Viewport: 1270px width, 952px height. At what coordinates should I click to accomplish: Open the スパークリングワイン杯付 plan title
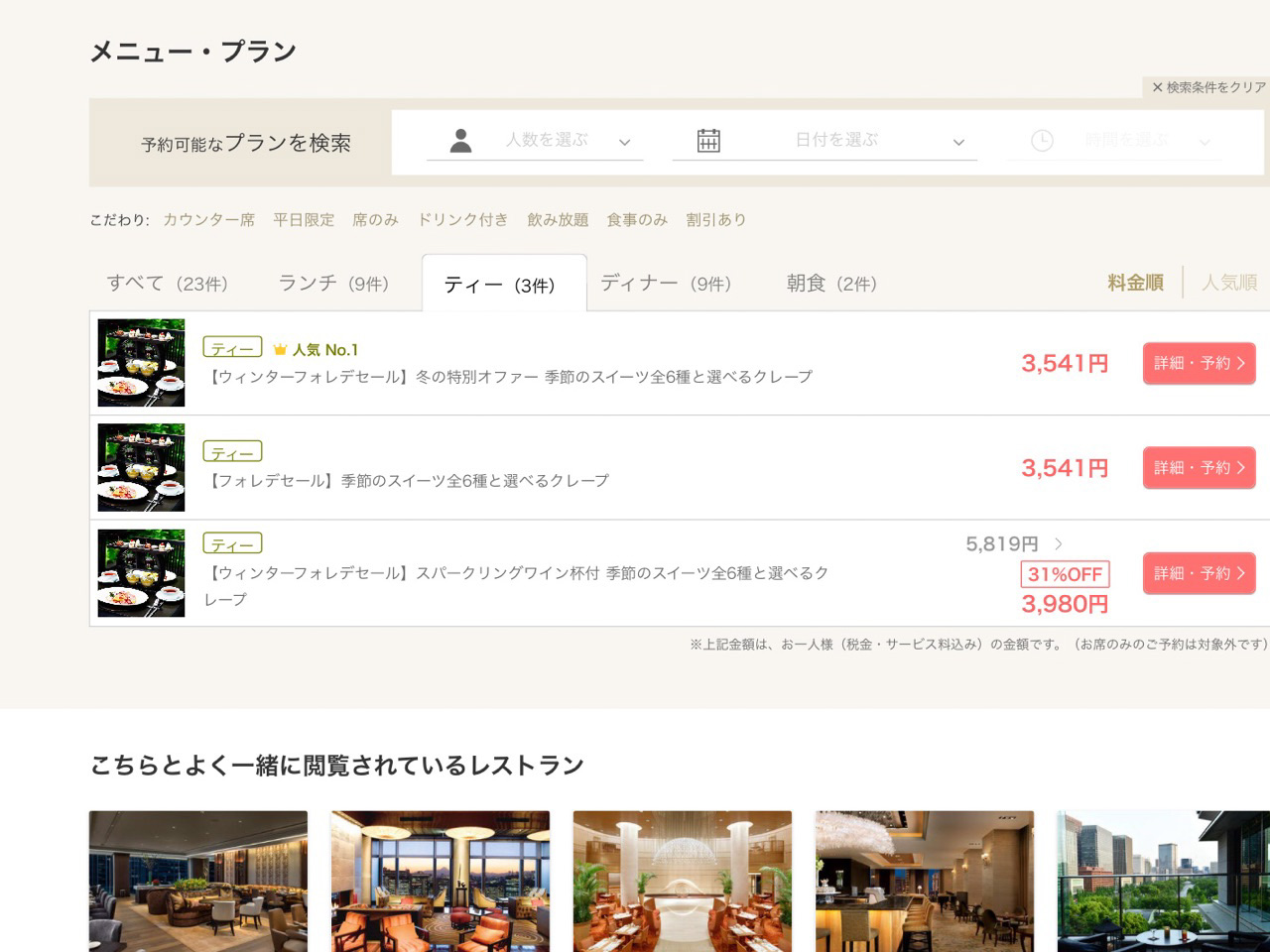[x=516, y=586]
